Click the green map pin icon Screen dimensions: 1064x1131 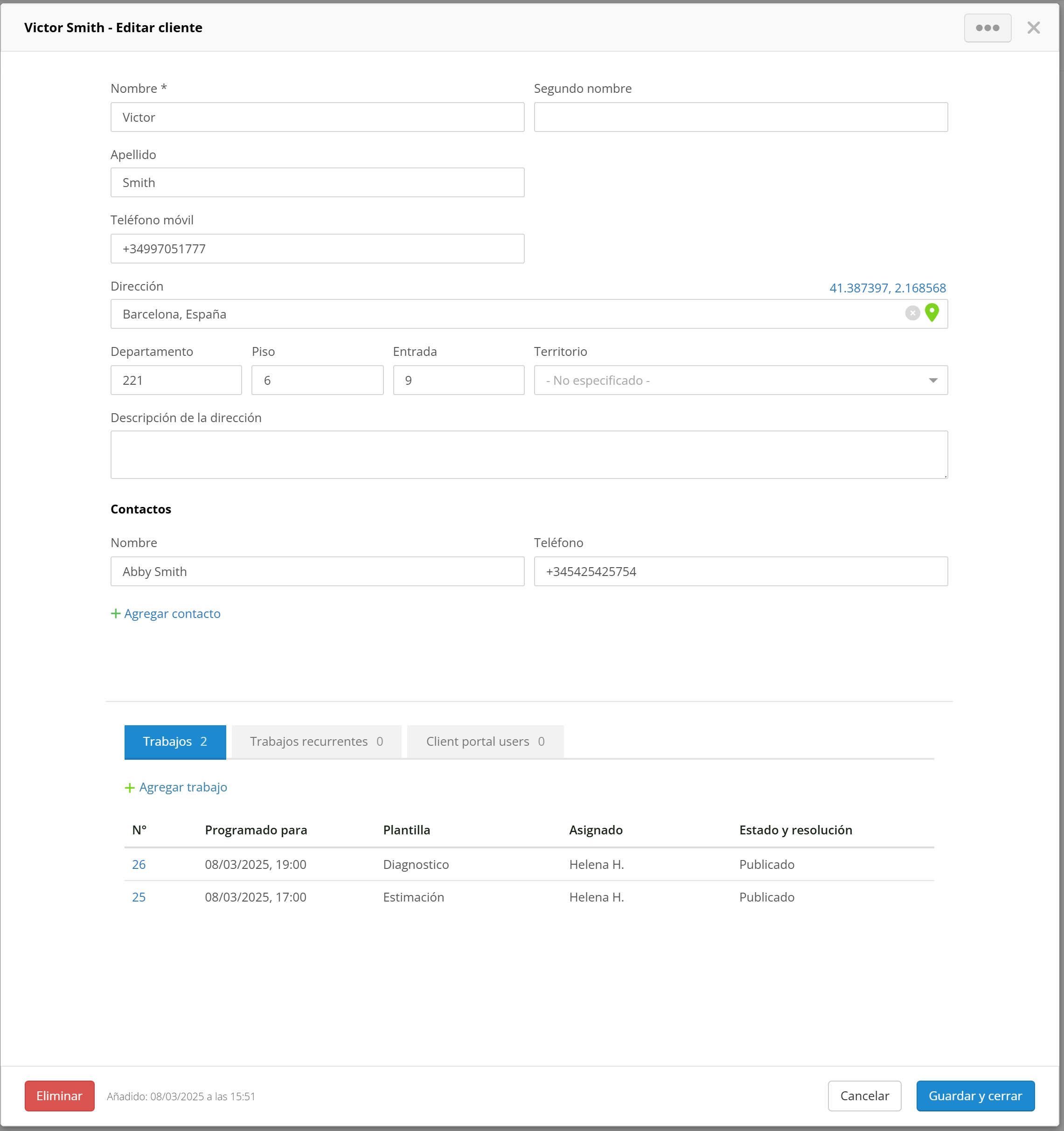[x=932, y=312]
